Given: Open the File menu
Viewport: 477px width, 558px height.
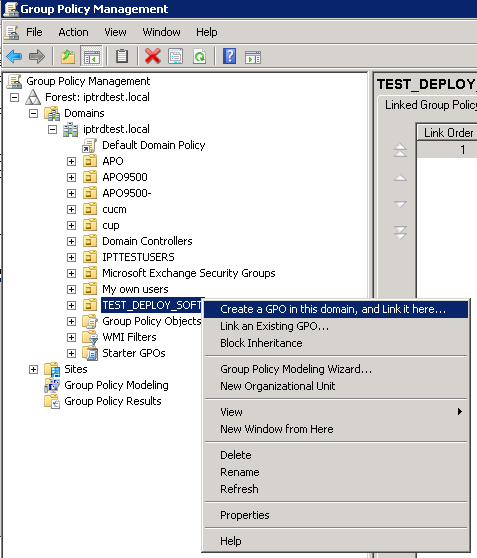Looking at the screenshot, I should click(34, 32).
